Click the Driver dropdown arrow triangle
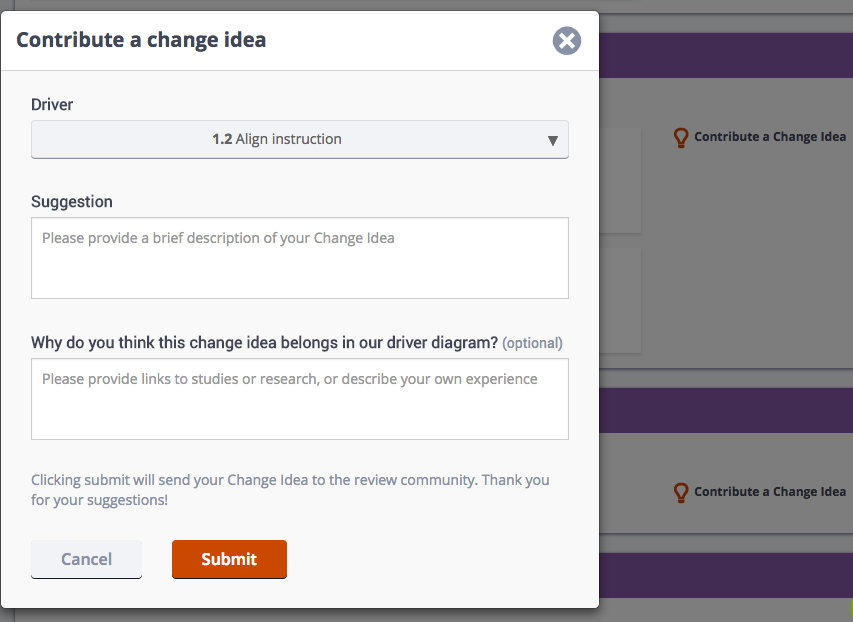853x622 pixels. click(x=553, y=141)
